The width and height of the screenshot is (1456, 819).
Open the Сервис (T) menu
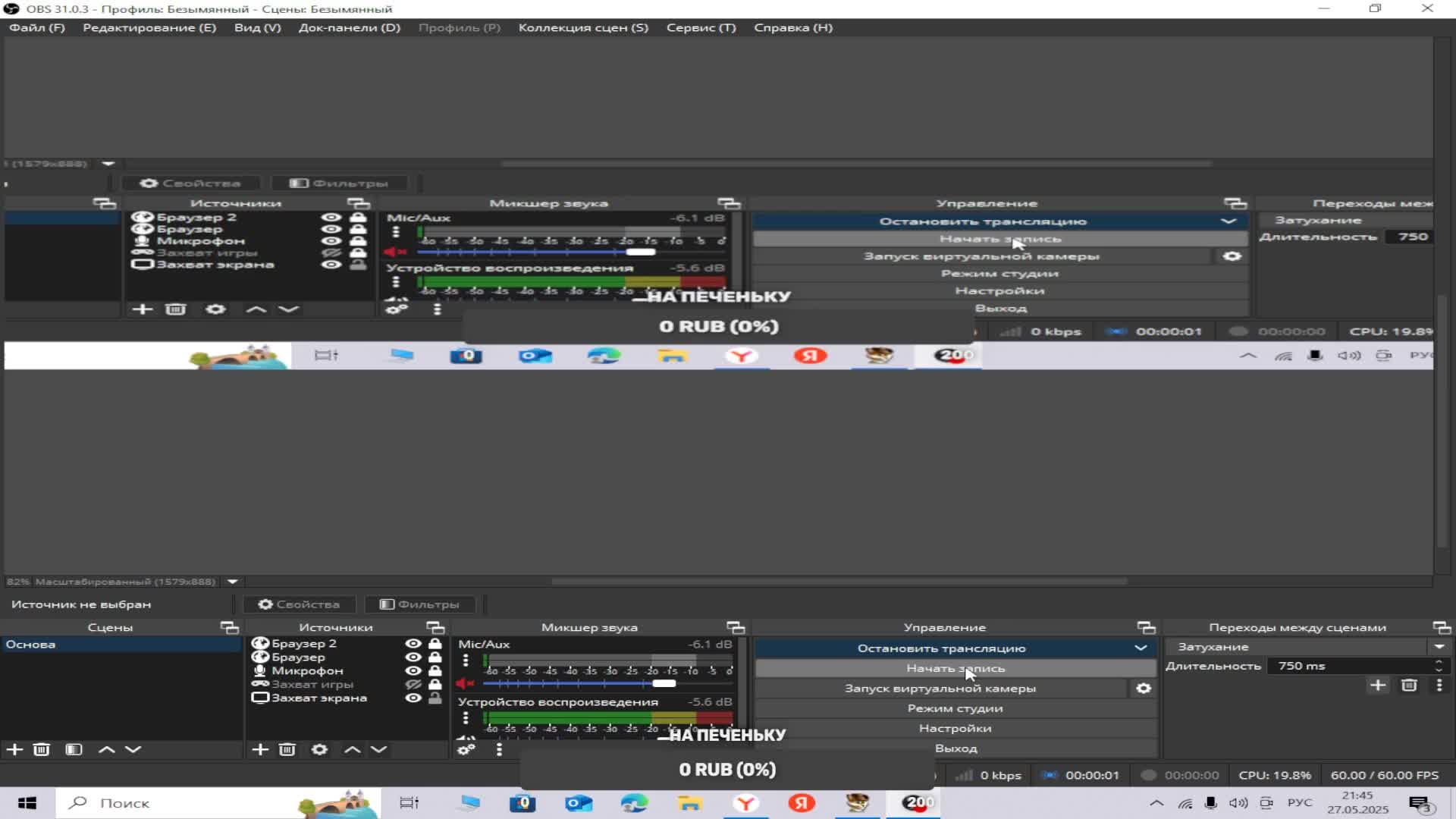coord(701,27)
